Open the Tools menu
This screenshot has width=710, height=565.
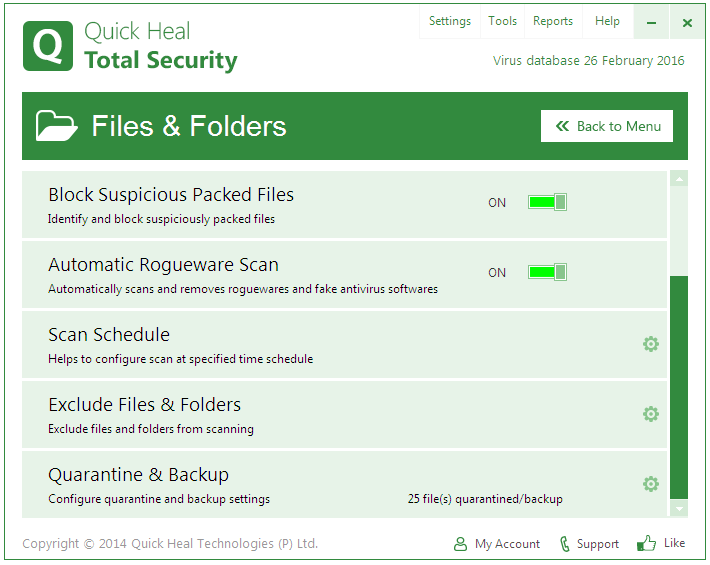[x=503, y=21]
